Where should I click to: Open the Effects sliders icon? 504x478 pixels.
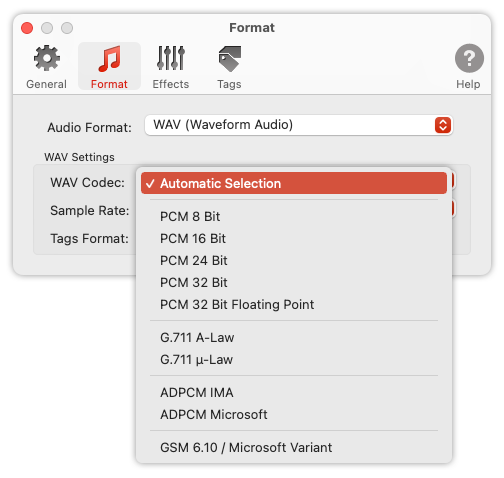point(171,58)
